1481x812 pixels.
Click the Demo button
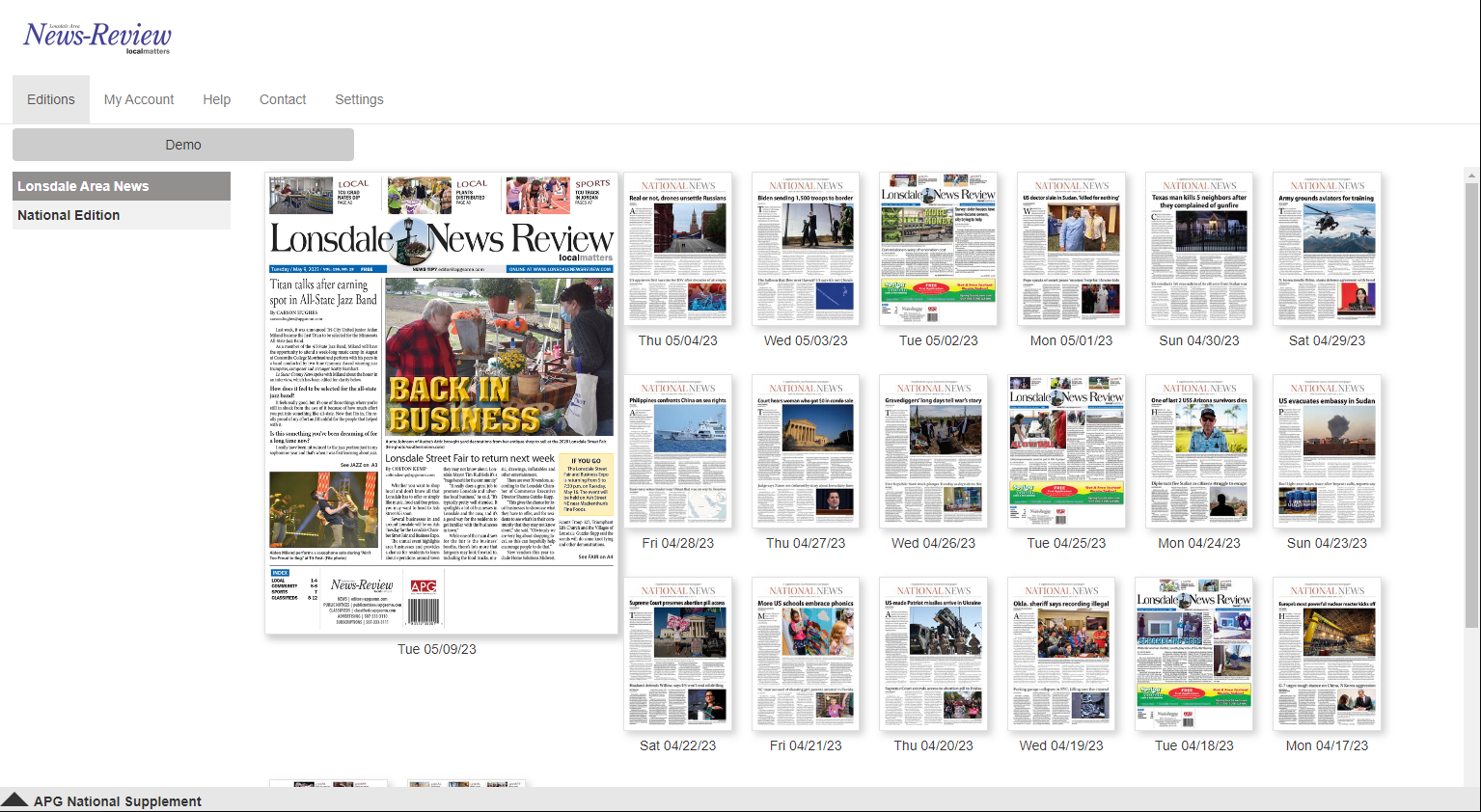click(x=183, y=145)
